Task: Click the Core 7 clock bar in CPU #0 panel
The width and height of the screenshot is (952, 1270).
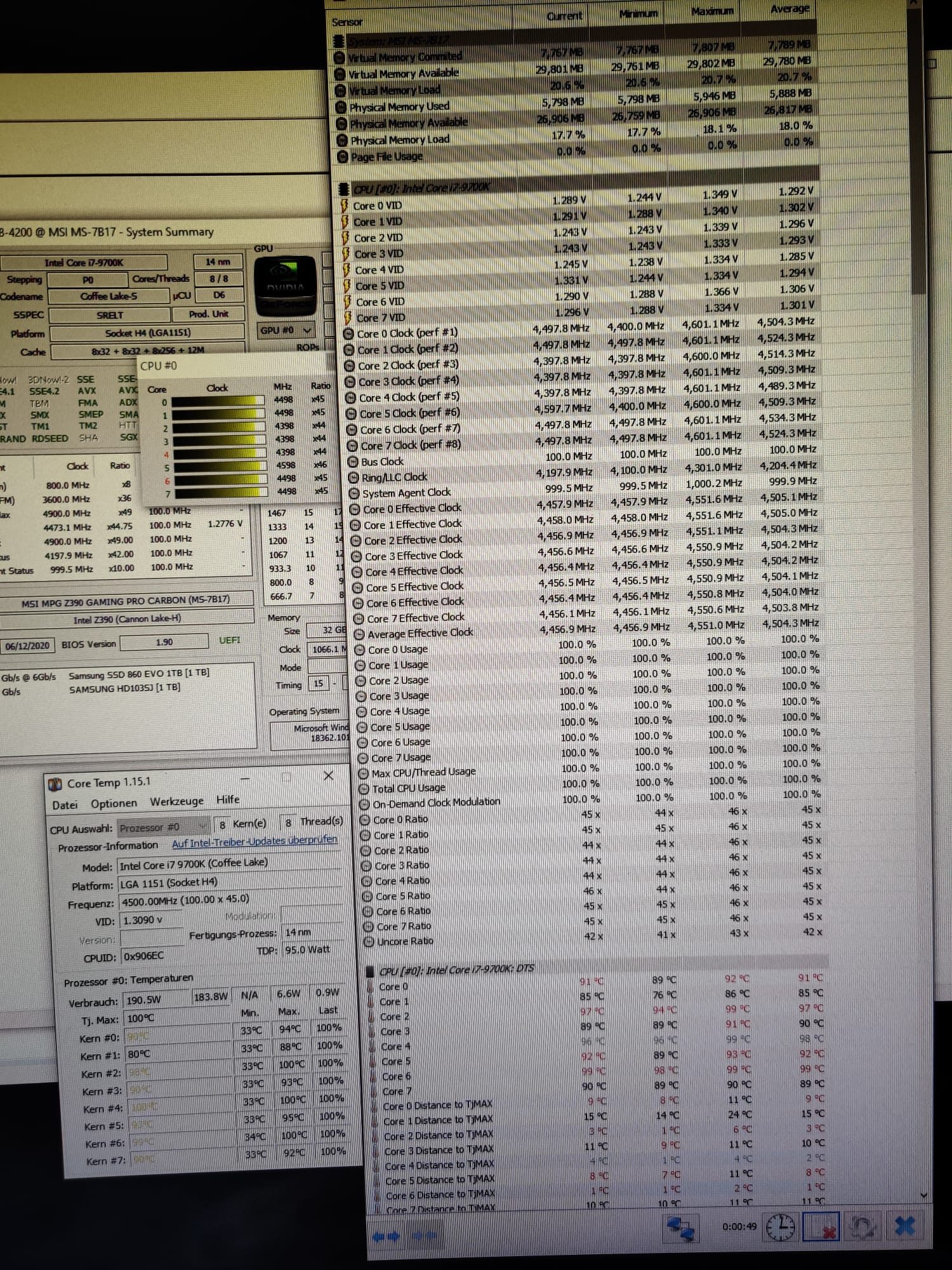Action: 221,493
